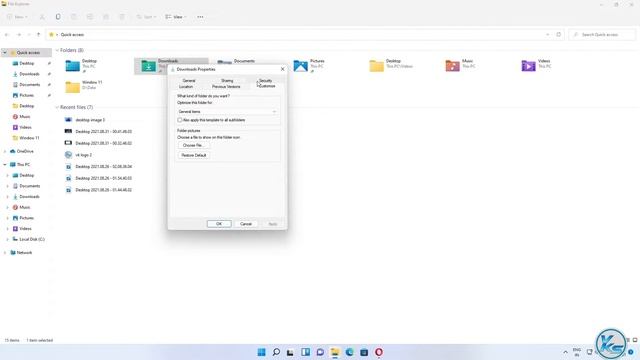Viewport: 640px width, 360px height.
Task: Click the Delete trash icon in toolbar
Action: click(x=122, y=17)
